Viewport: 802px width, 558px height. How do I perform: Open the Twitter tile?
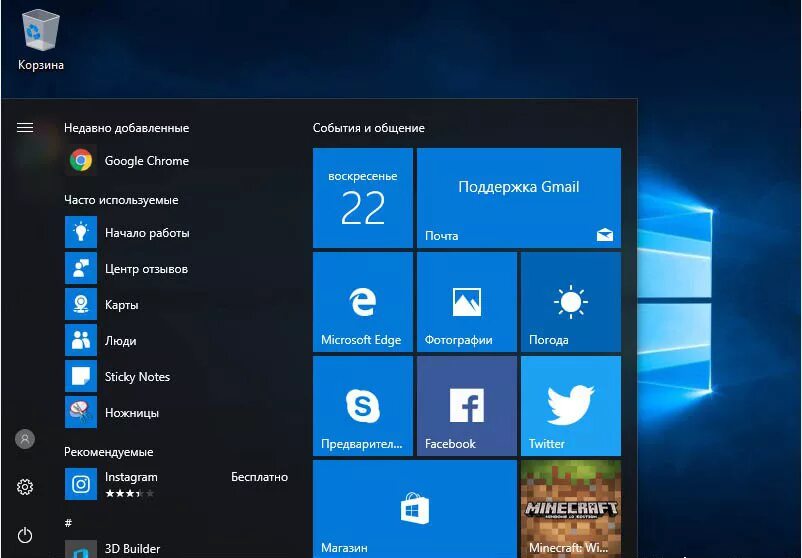tap(571, 406)
